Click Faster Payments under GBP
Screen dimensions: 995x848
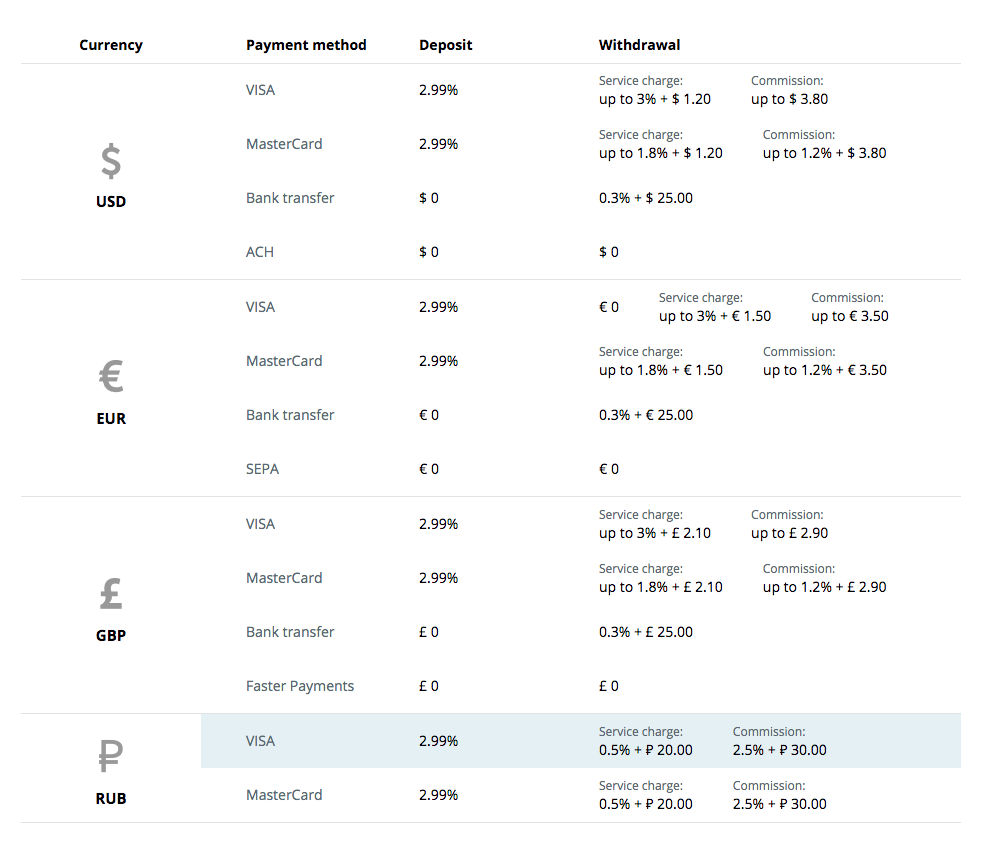pyautogui.click(x=300, y=686)
